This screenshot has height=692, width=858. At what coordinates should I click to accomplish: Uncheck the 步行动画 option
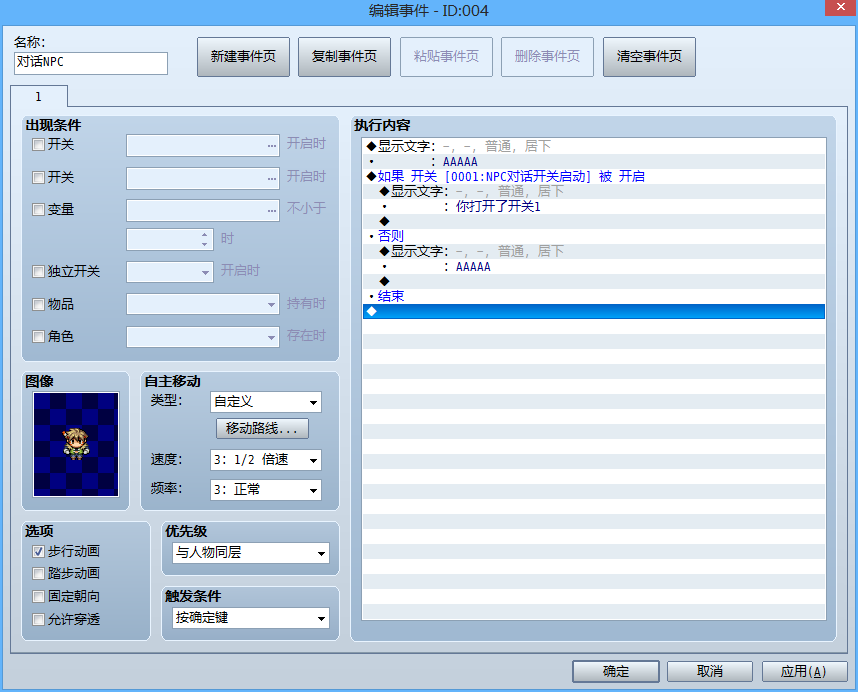click(38, 551)
